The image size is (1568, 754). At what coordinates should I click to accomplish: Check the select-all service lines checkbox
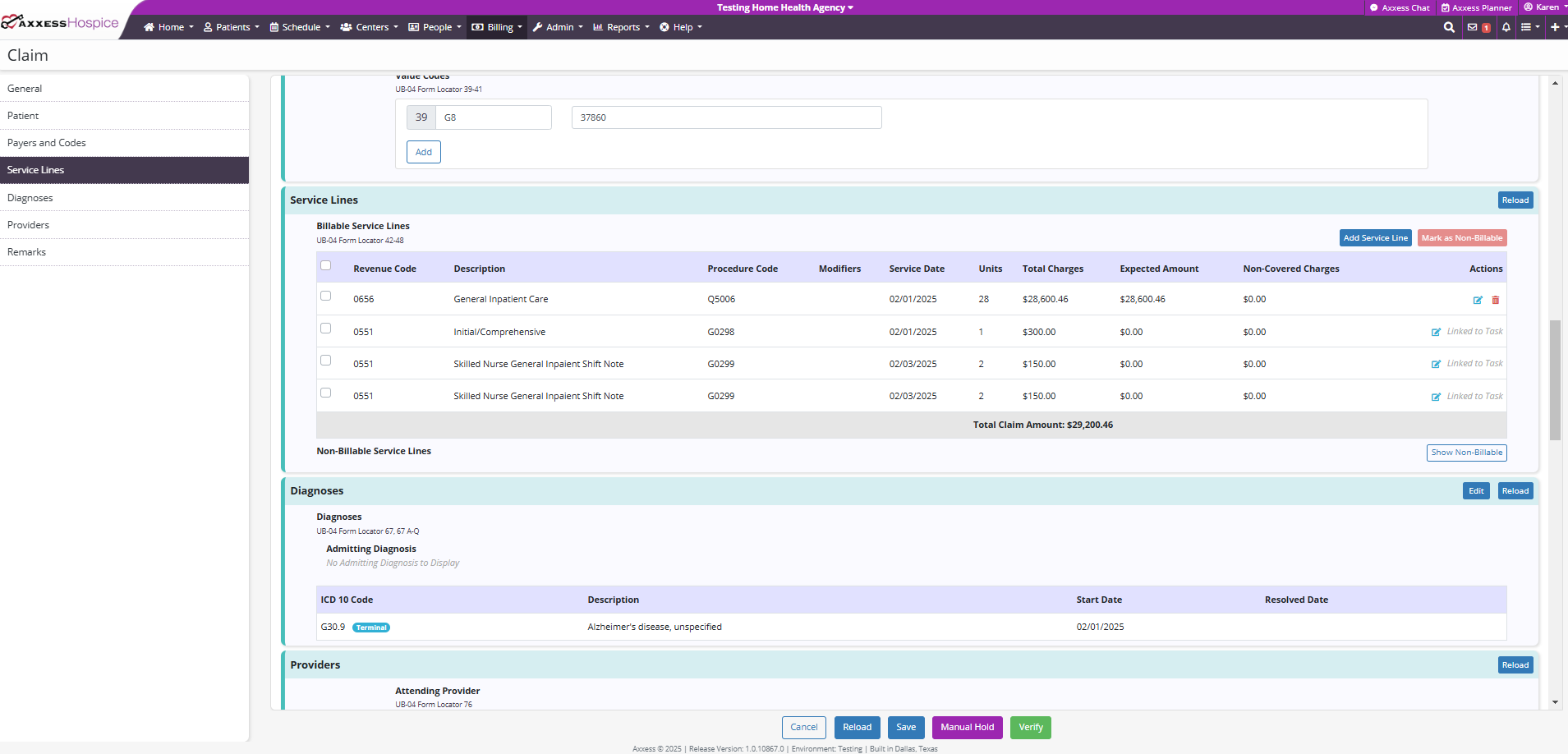326,265
